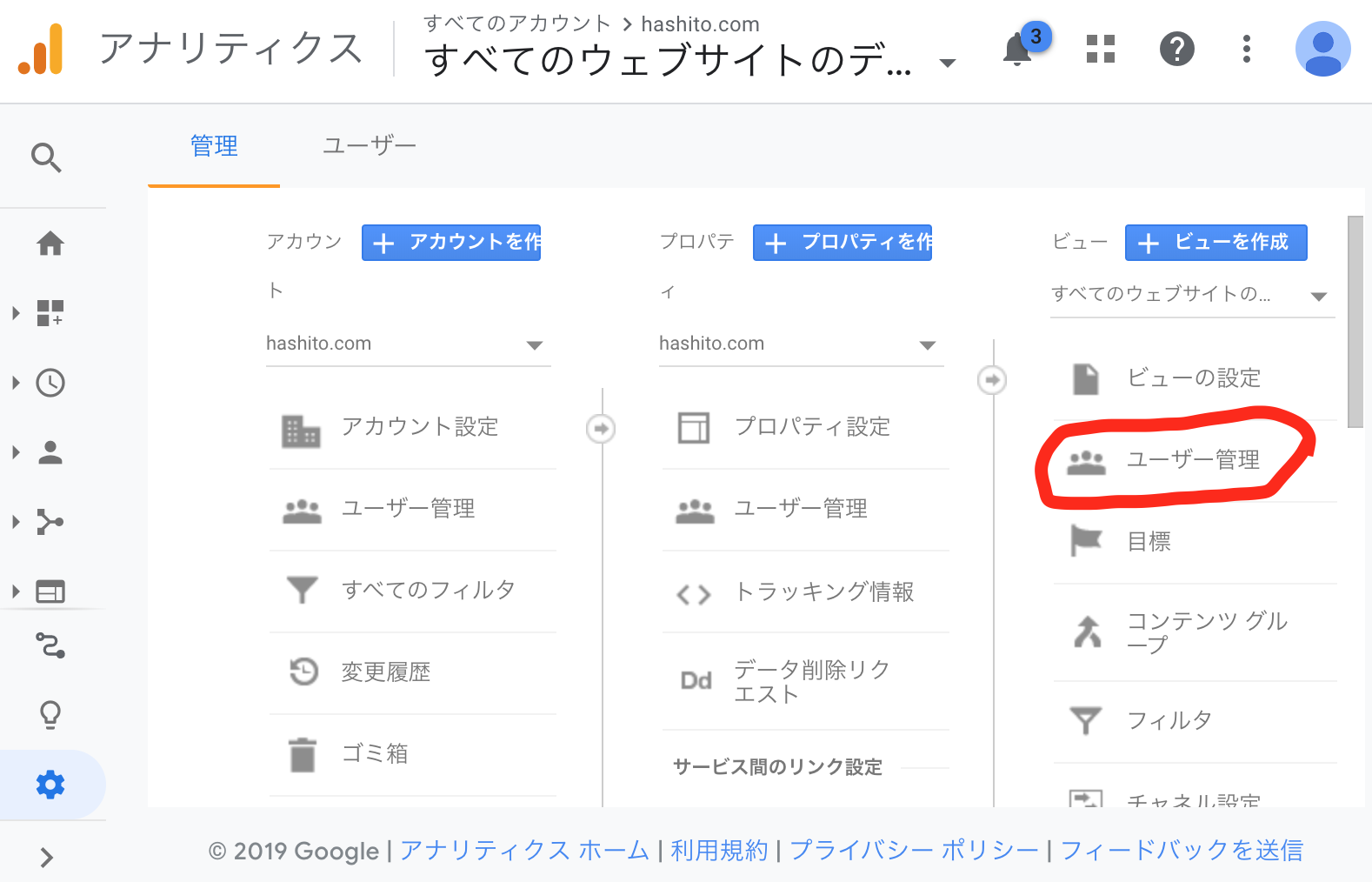Select the 管理 tab
The height and width of the screenshot is (882, 1372).
coord(214,146)
